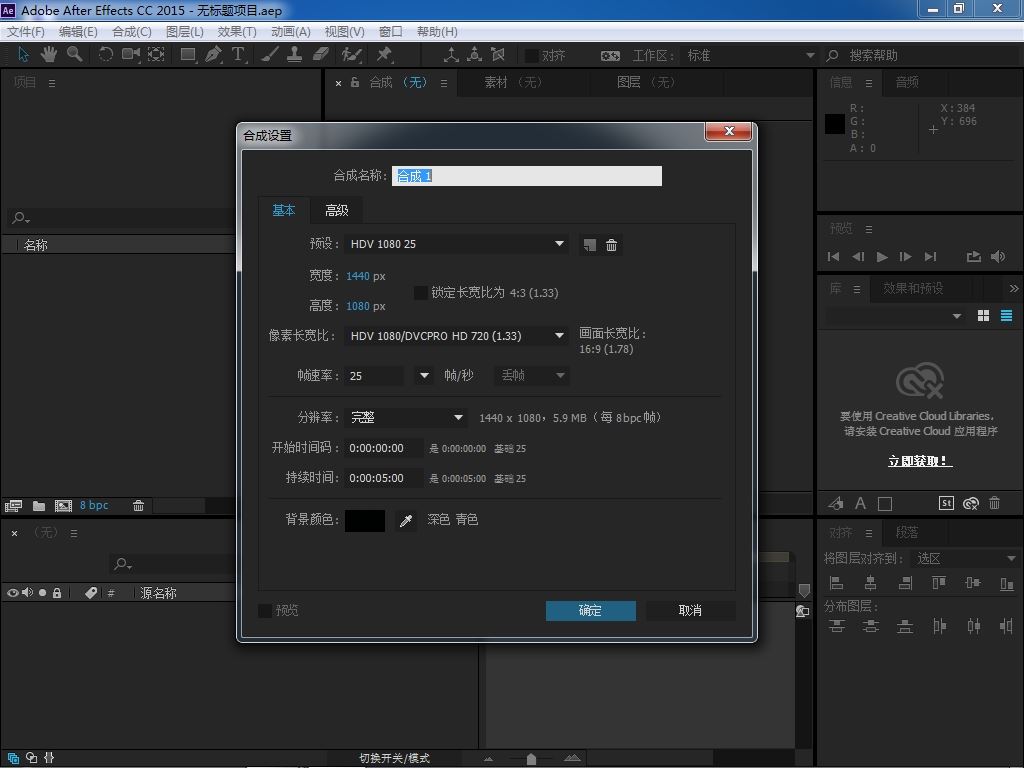Select the Pen tool
This screenshot has height=768, width=1024.
[x=213, y=54]
